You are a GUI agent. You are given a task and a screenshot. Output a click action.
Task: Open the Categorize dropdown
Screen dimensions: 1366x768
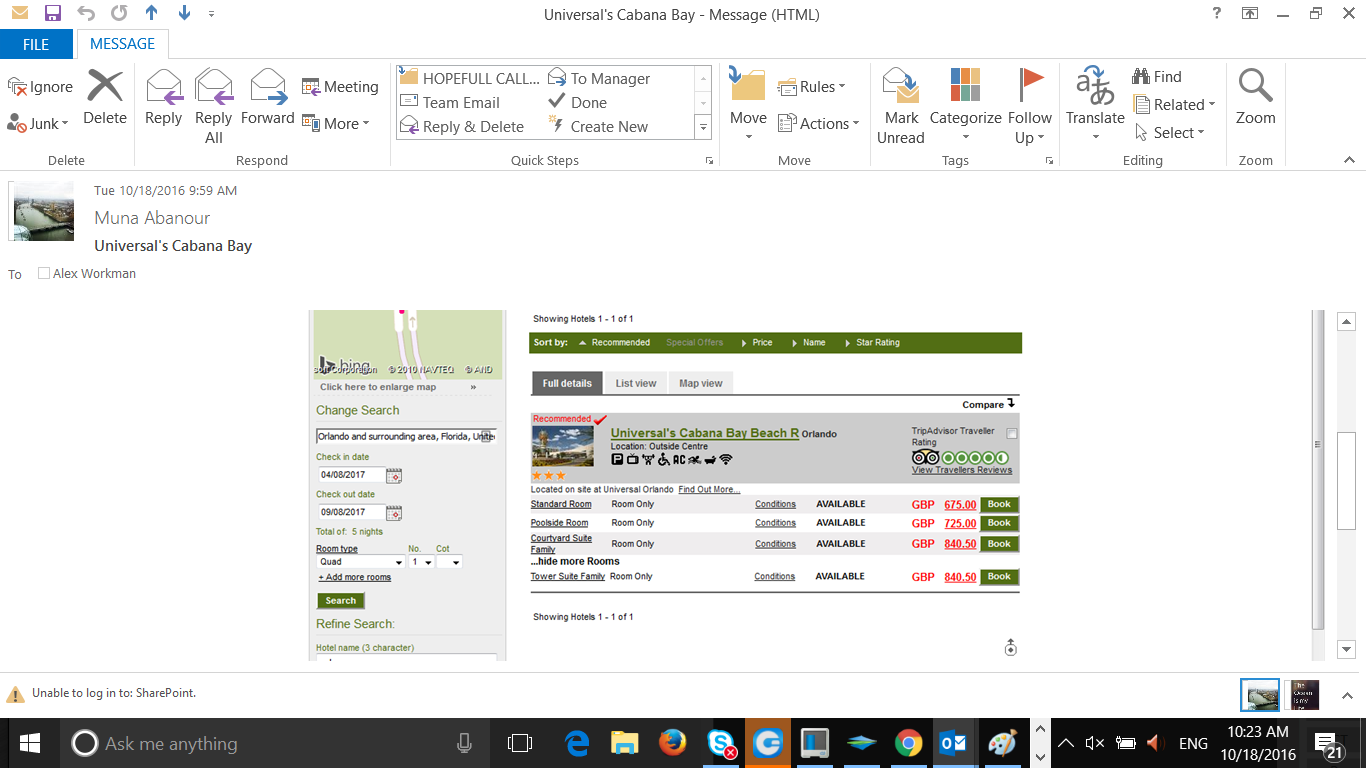(965, 107)
